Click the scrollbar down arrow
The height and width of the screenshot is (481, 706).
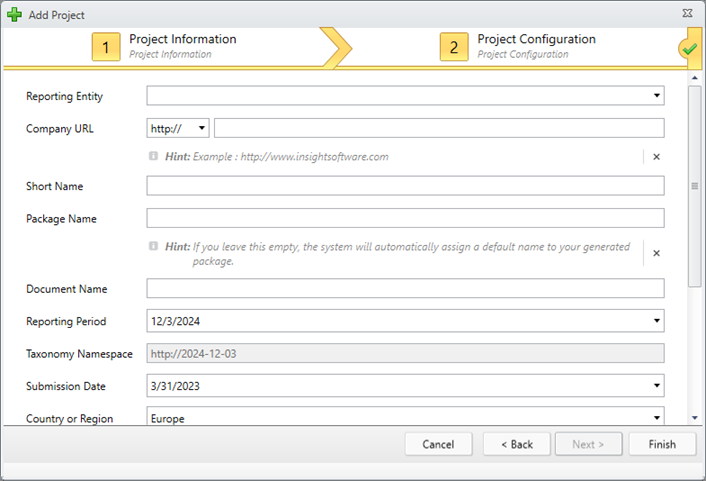tap(695, 418)
